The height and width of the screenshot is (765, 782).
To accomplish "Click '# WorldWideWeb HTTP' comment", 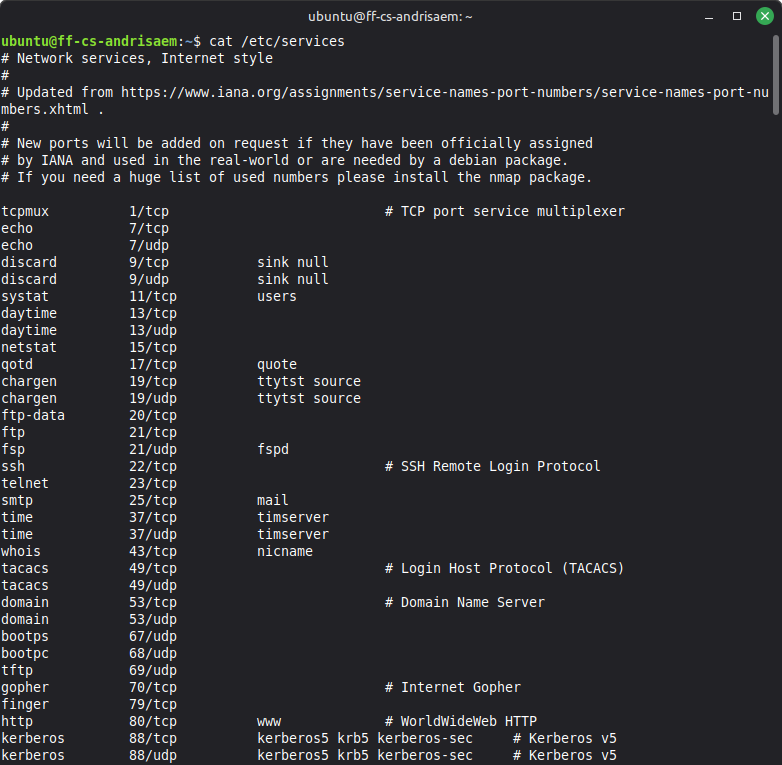I will 461,721.
